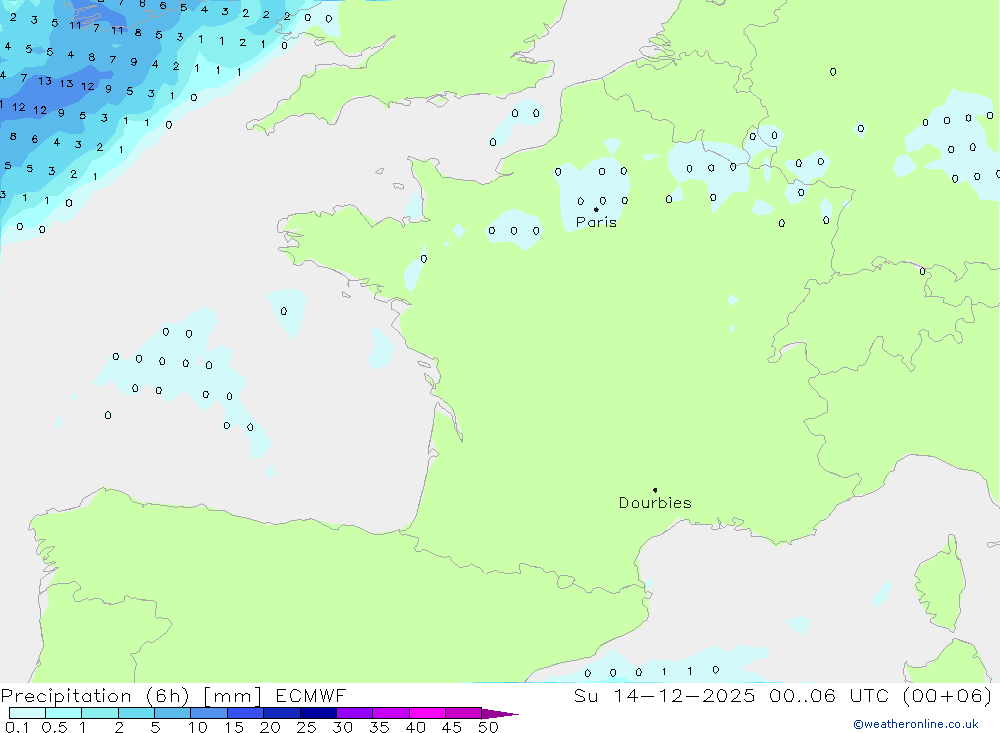
Task: Select the 35–40 mm violet legend swatch
Action: [x=391, y=713]
